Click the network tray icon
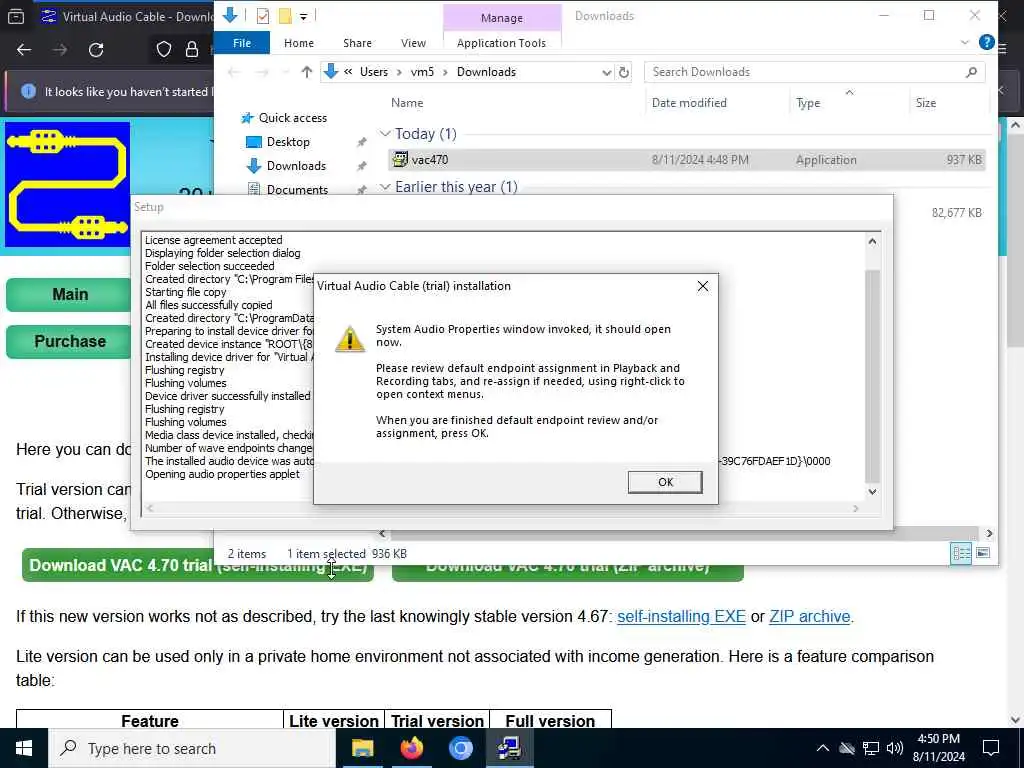The height and width of the screenshot is (768, 1024). tap(871, 748)
